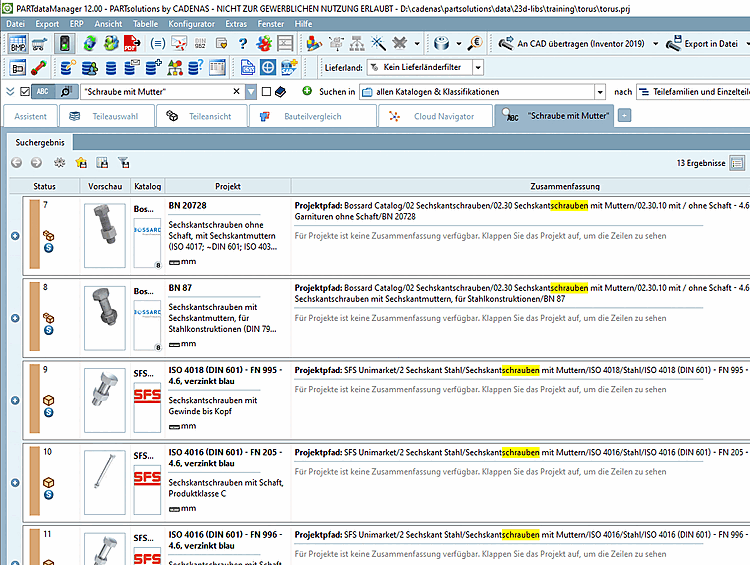Click the orange status bar of row 9
Viewport: 750px width, 565px height.
point(34,400)
